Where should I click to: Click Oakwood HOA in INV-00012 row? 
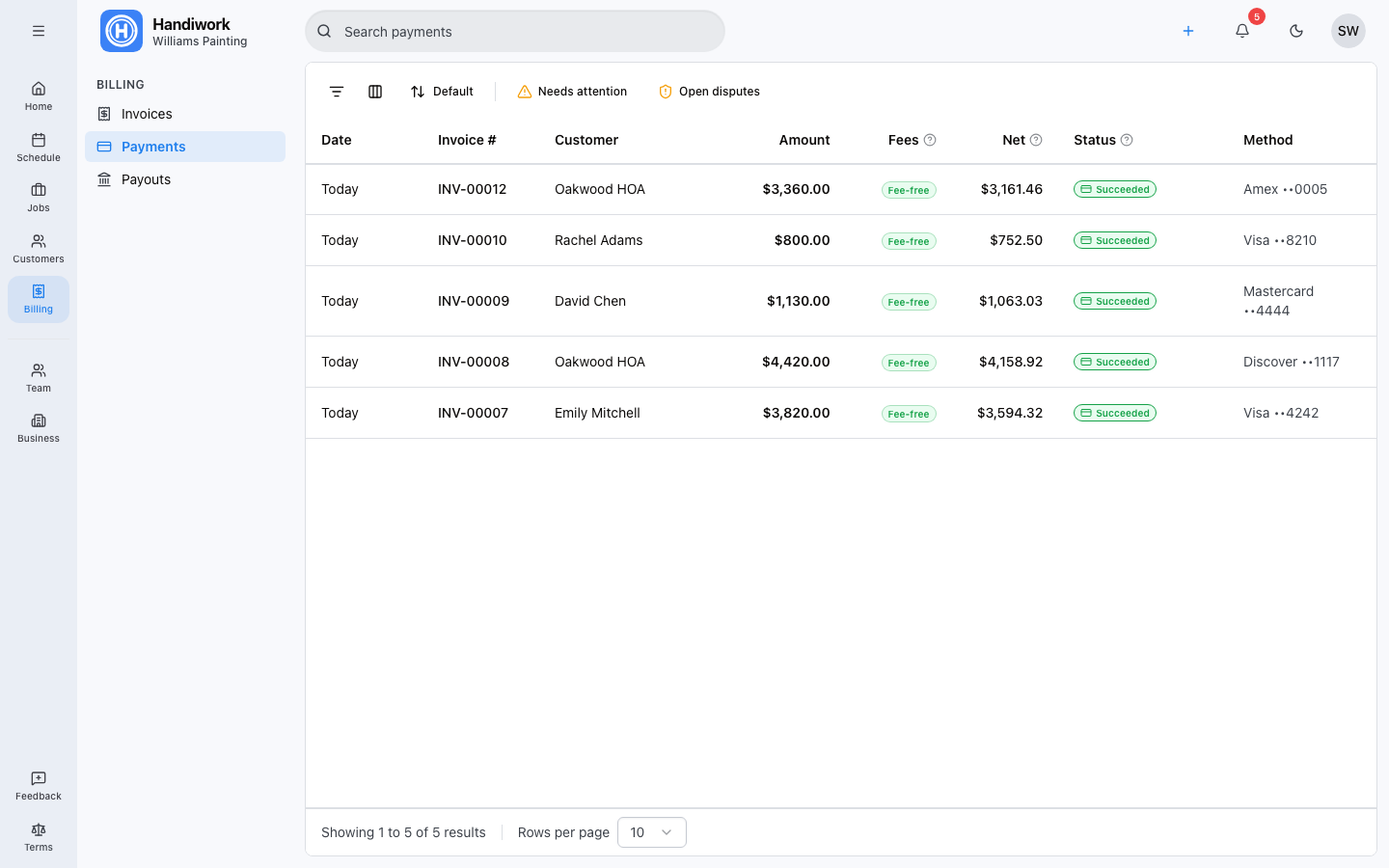pos(600,189)
